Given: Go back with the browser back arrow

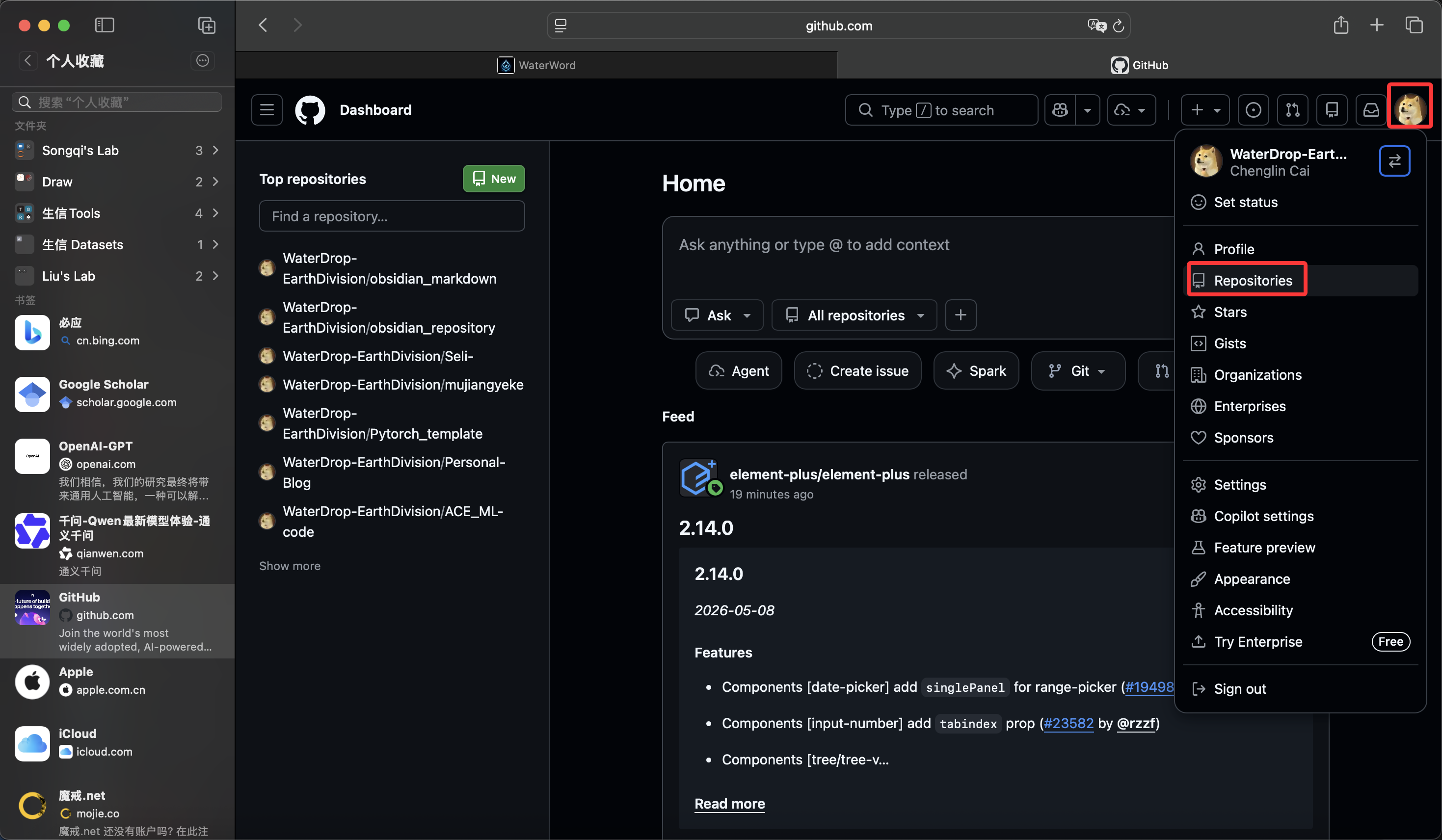Looking at the screenshot, I should tap(263, 25).
